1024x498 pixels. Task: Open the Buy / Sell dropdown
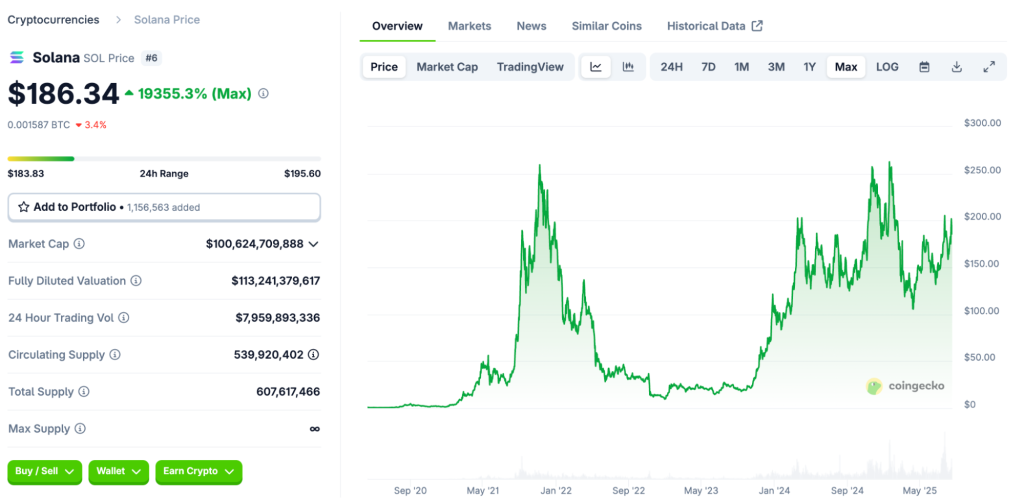(44, 471)
